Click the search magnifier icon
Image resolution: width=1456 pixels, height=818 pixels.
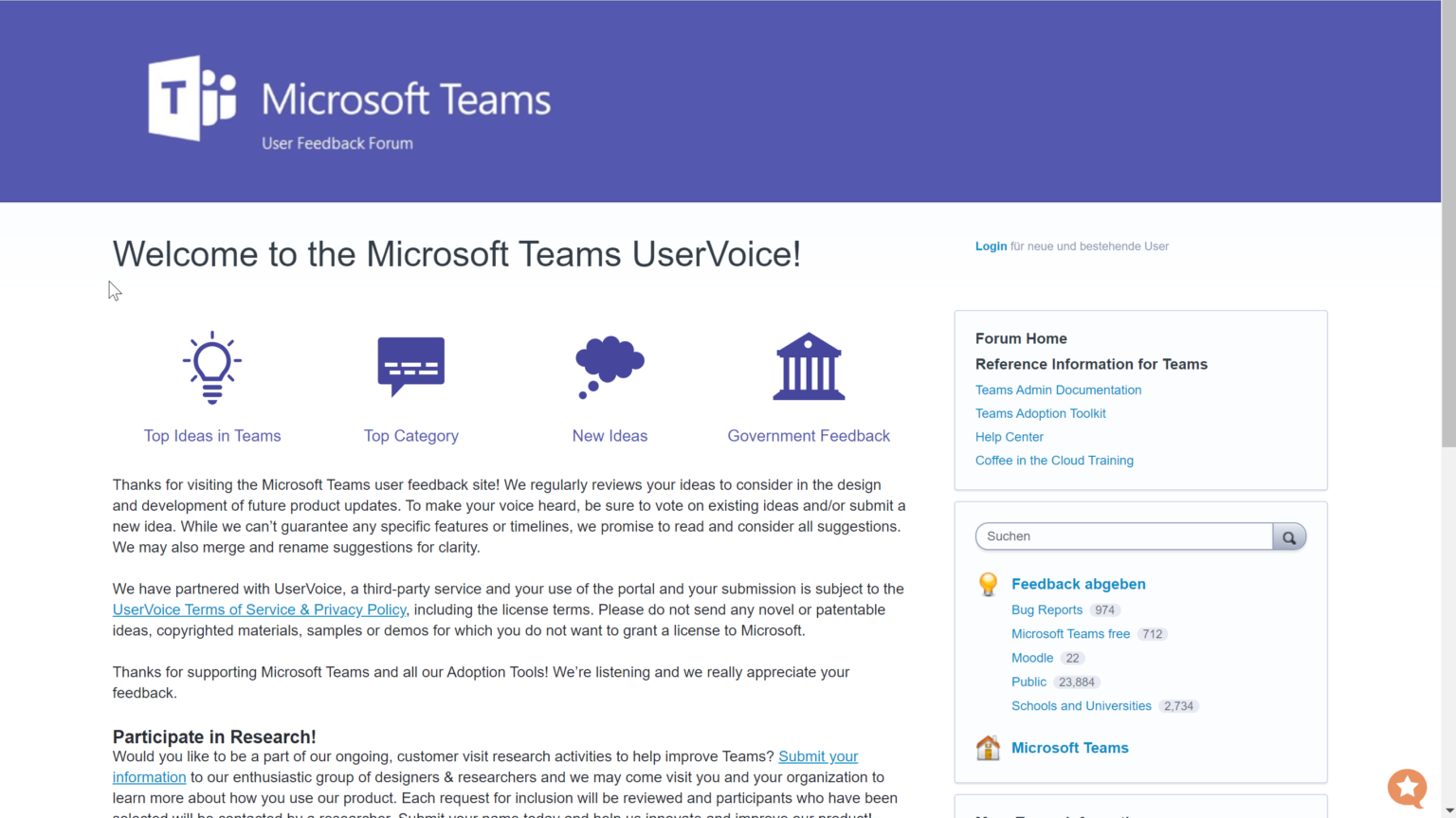1289,536
